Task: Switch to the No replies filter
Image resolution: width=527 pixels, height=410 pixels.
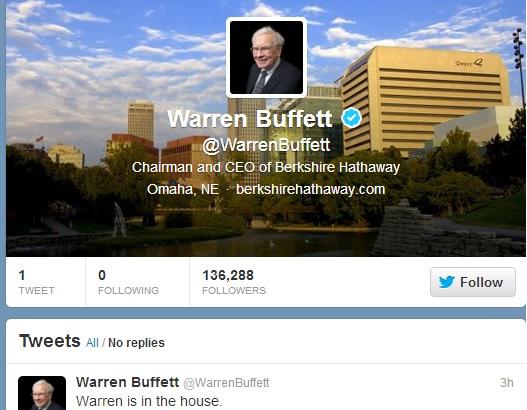Action: (x=136, y=343)
